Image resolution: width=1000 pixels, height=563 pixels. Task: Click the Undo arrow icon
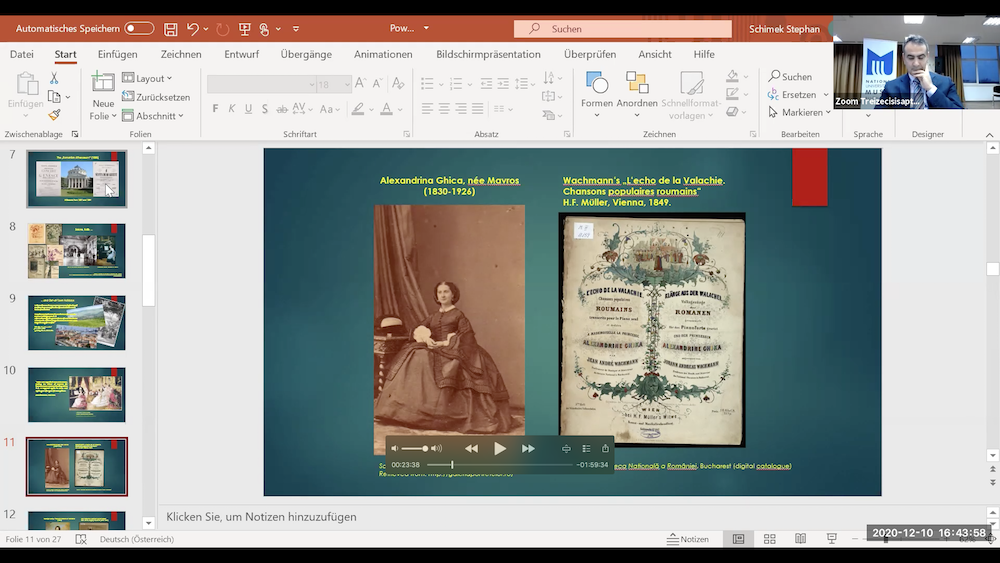[193, 29]
